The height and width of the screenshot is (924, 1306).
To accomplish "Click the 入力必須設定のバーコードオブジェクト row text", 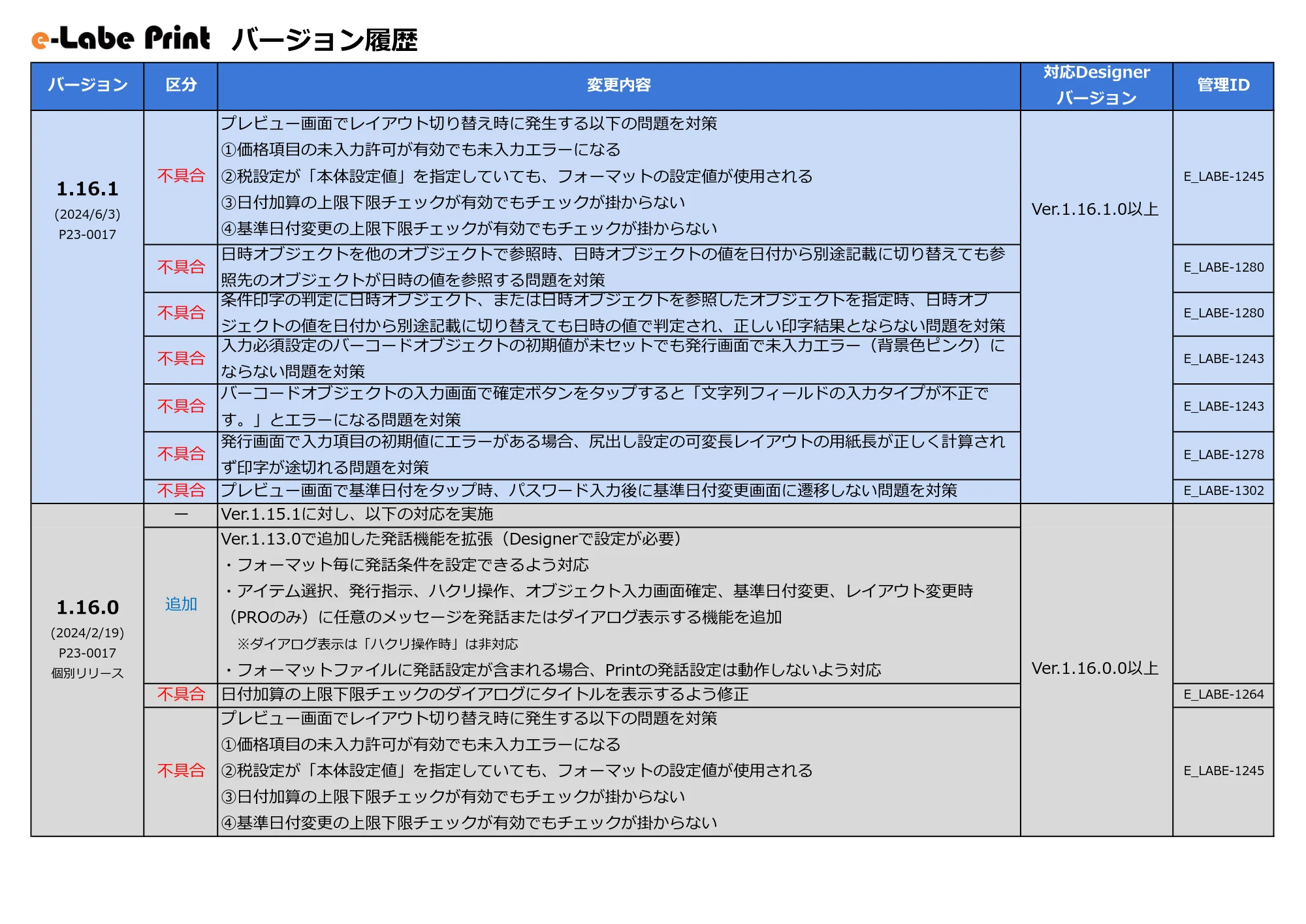I will pos(613,359).
